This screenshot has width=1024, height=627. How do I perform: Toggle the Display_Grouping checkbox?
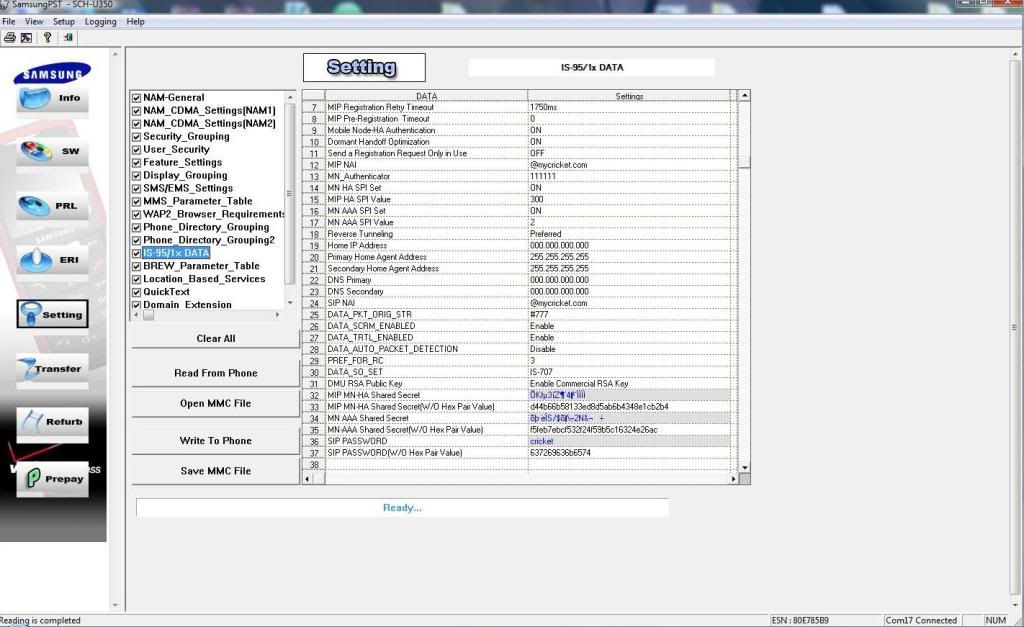[136, 176]
